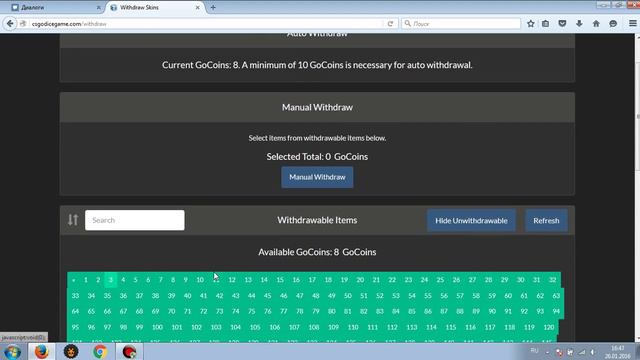Open the Windows Start menu
The width and height of the screenshot is (640, 360).
[x=12, y=351]
